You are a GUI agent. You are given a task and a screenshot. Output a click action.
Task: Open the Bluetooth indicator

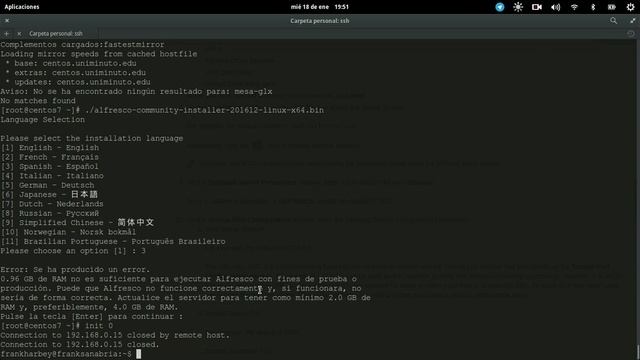click(593, 7)
